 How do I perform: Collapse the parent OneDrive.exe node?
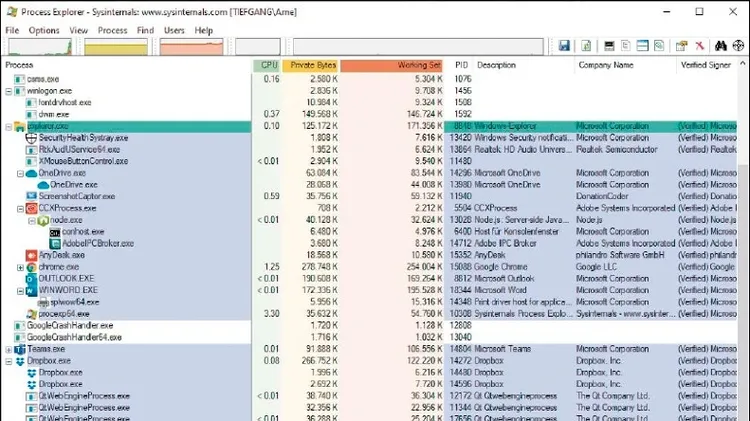pos(21,174)
